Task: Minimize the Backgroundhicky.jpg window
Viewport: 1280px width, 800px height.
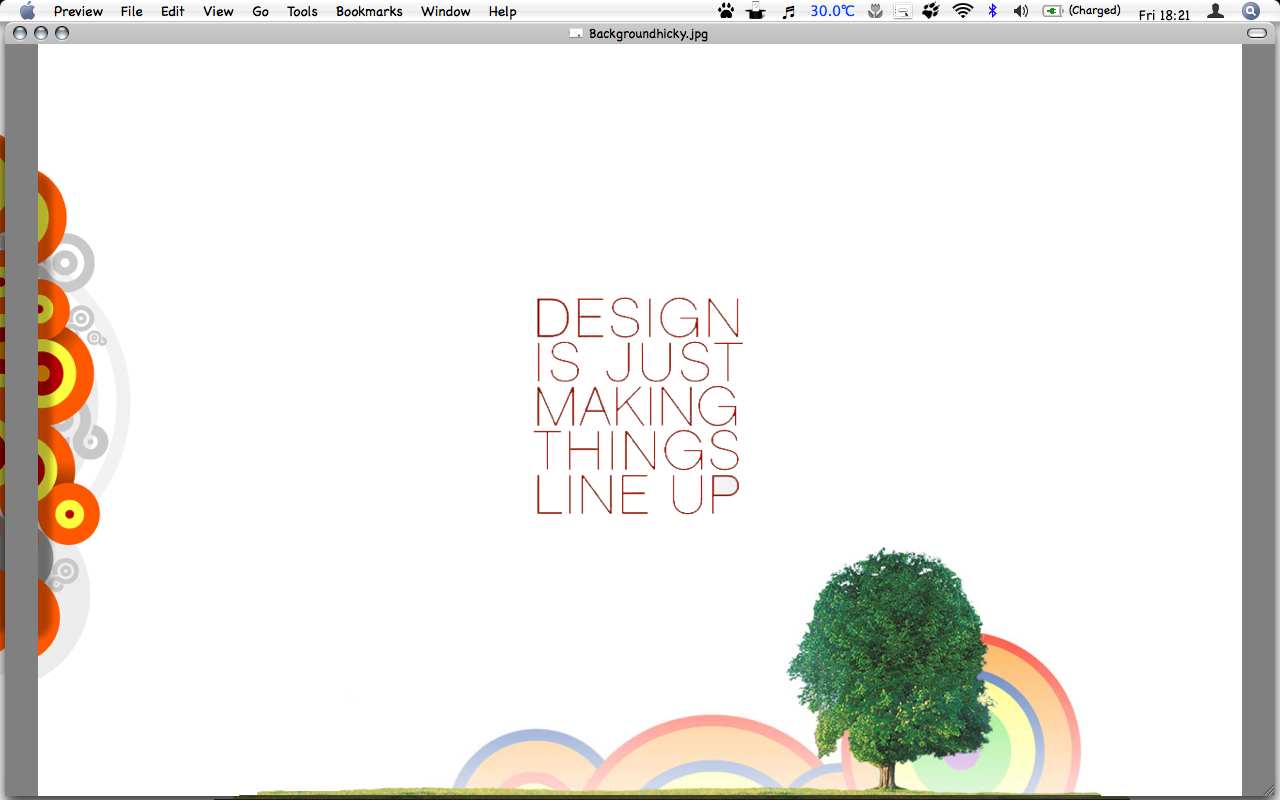Action: (x=41, y=33)
